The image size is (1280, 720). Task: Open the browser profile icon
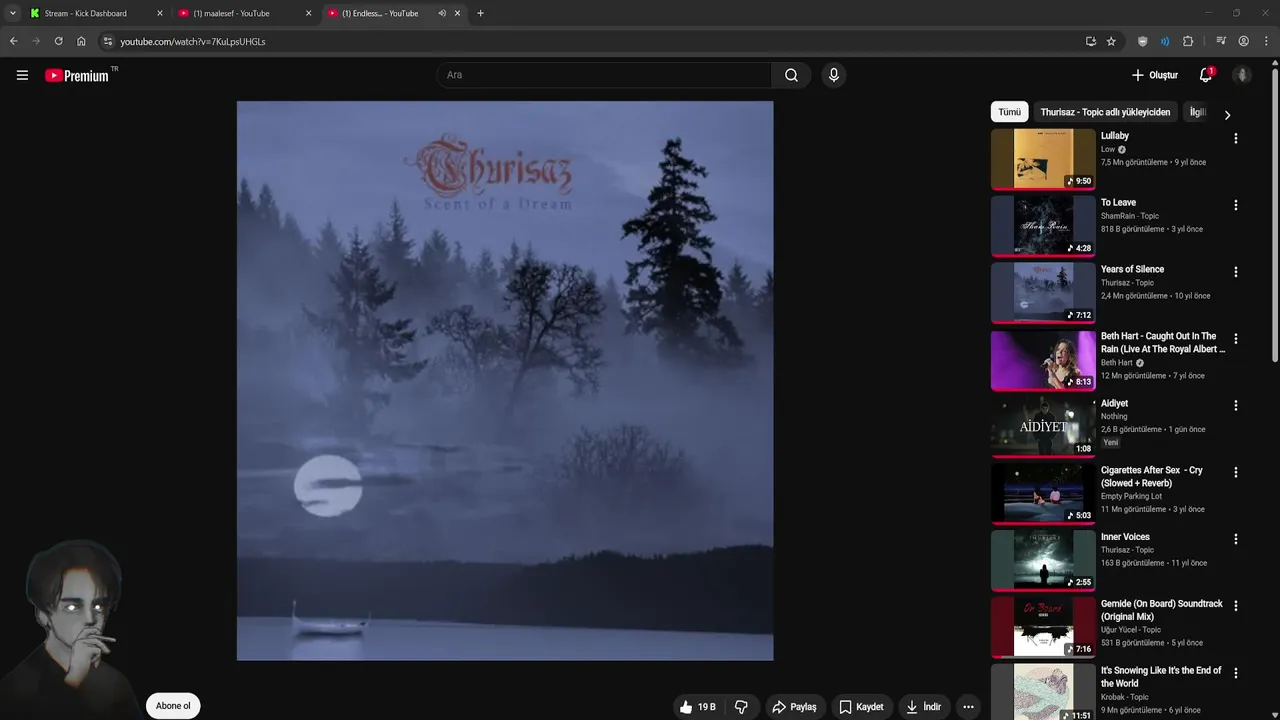pyautogui.click(x=1244, y=41)
